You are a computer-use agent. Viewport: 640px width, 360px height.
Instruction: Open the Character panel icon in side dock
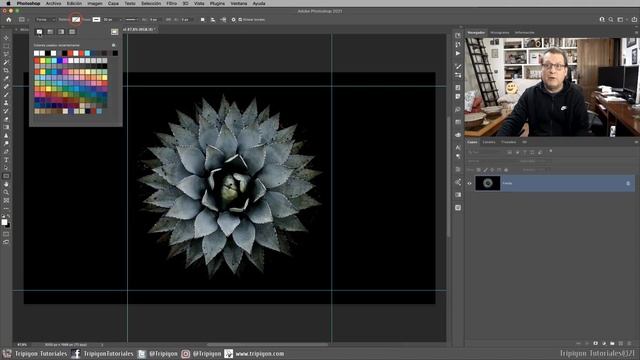tap(458, 147)
